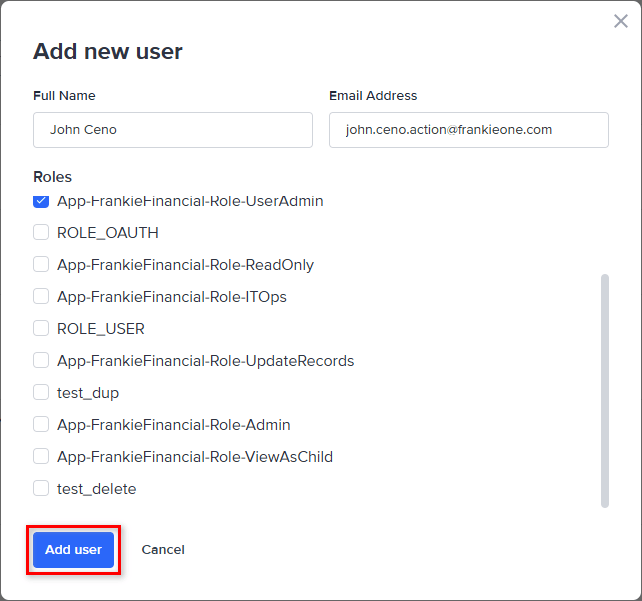Enable the UpdateRecords role checkbox
Screen dimensions: 642x601
41,361
